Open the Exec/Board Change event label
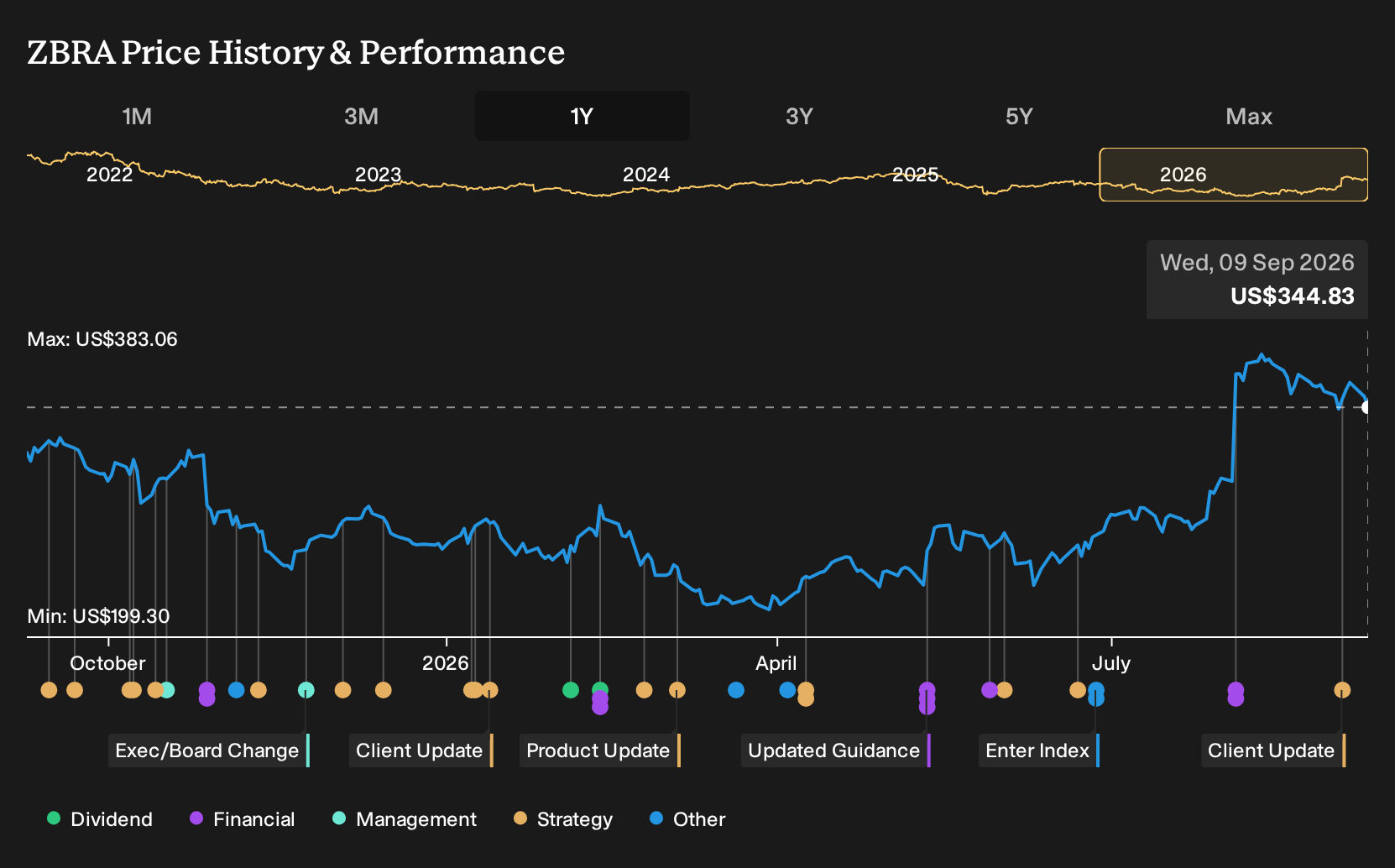Viewport: 1395px width, 868px height. (x=209, y=750)
